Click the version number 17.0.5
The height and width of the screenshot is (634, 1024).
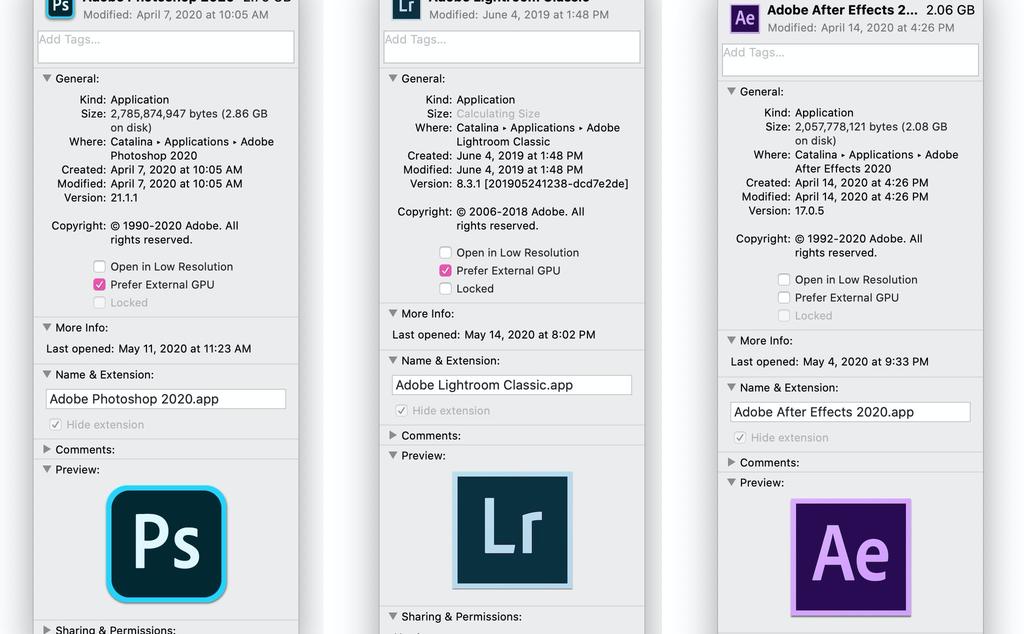tap(809, 211)
